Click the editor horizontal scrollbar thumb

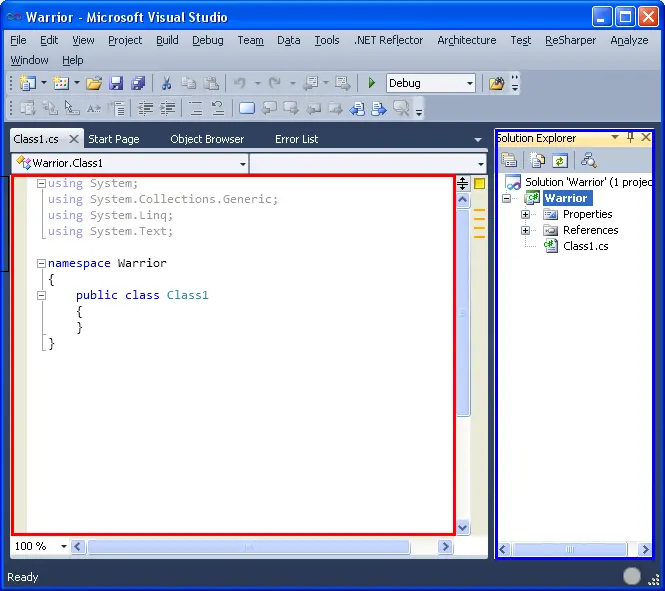pyautogui.click(x=249, y=547)
